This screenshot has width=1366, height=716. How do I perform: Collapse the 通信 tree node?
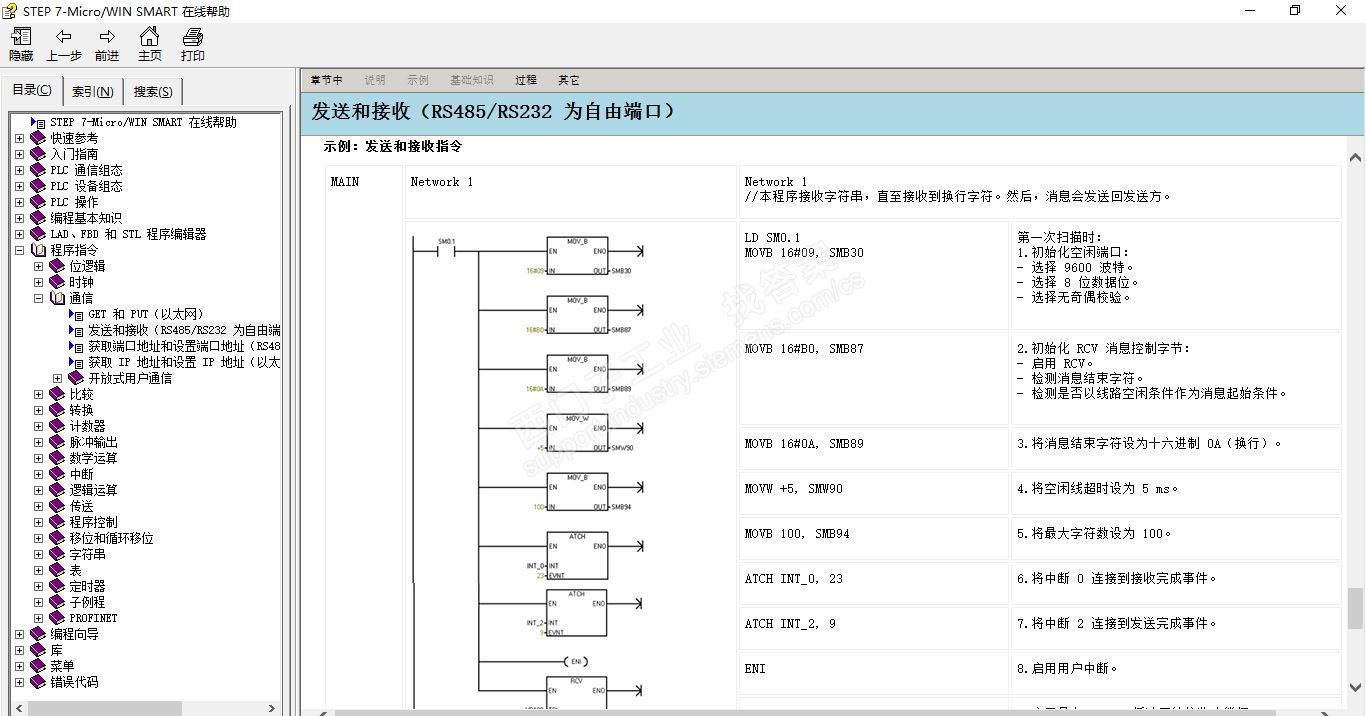[38, 298]
